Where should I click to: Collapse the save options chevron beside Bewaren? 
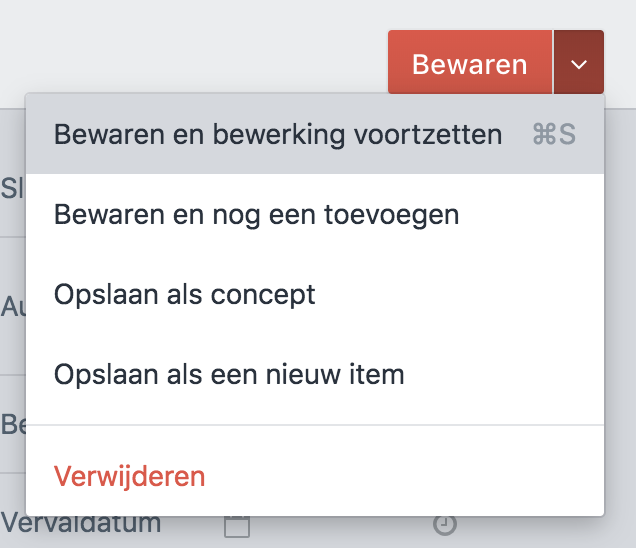coord(579,62)
